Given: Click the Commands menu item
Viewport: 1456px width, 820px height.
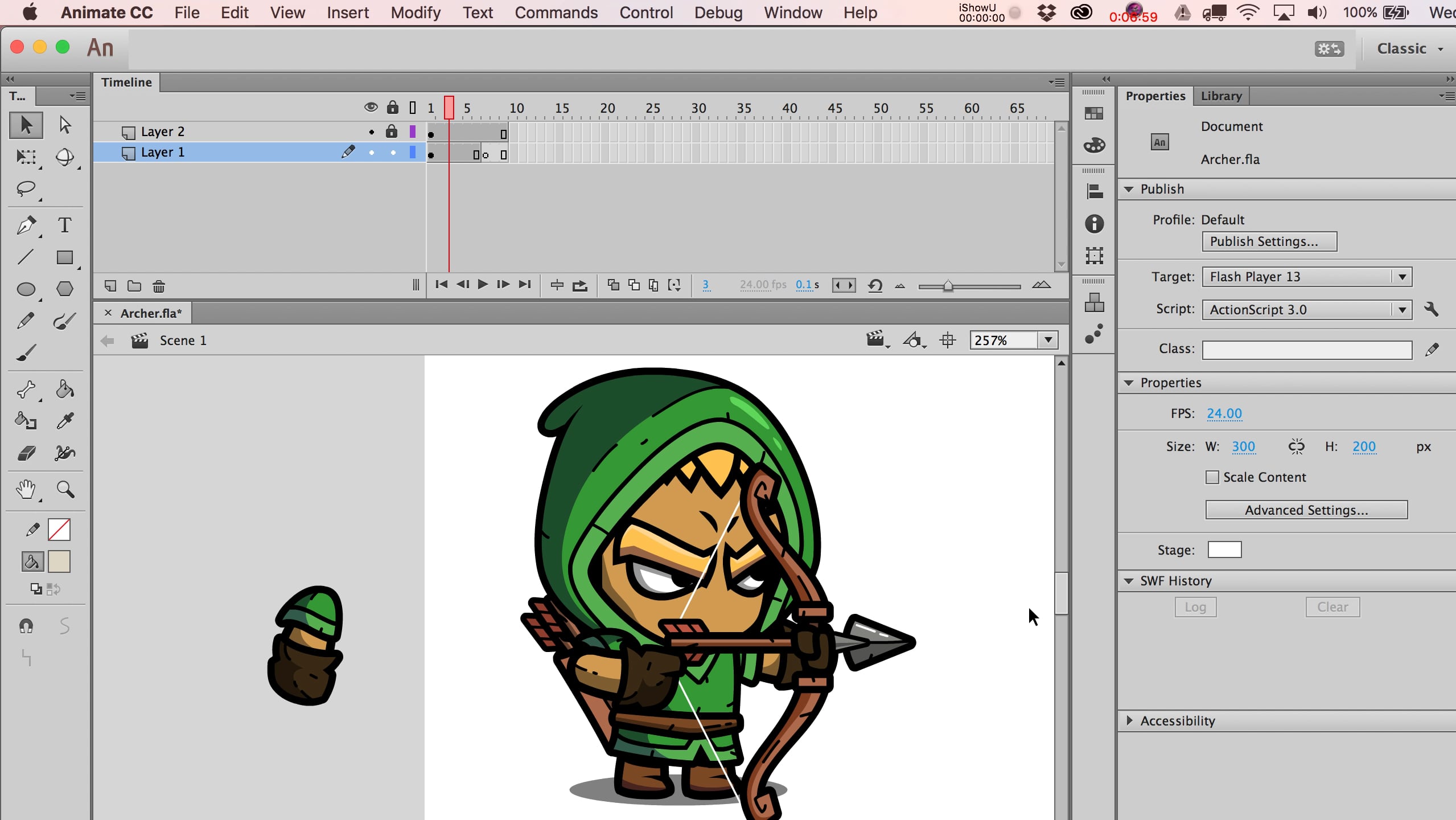Looking at the screenshot, I should coord(557,12).
